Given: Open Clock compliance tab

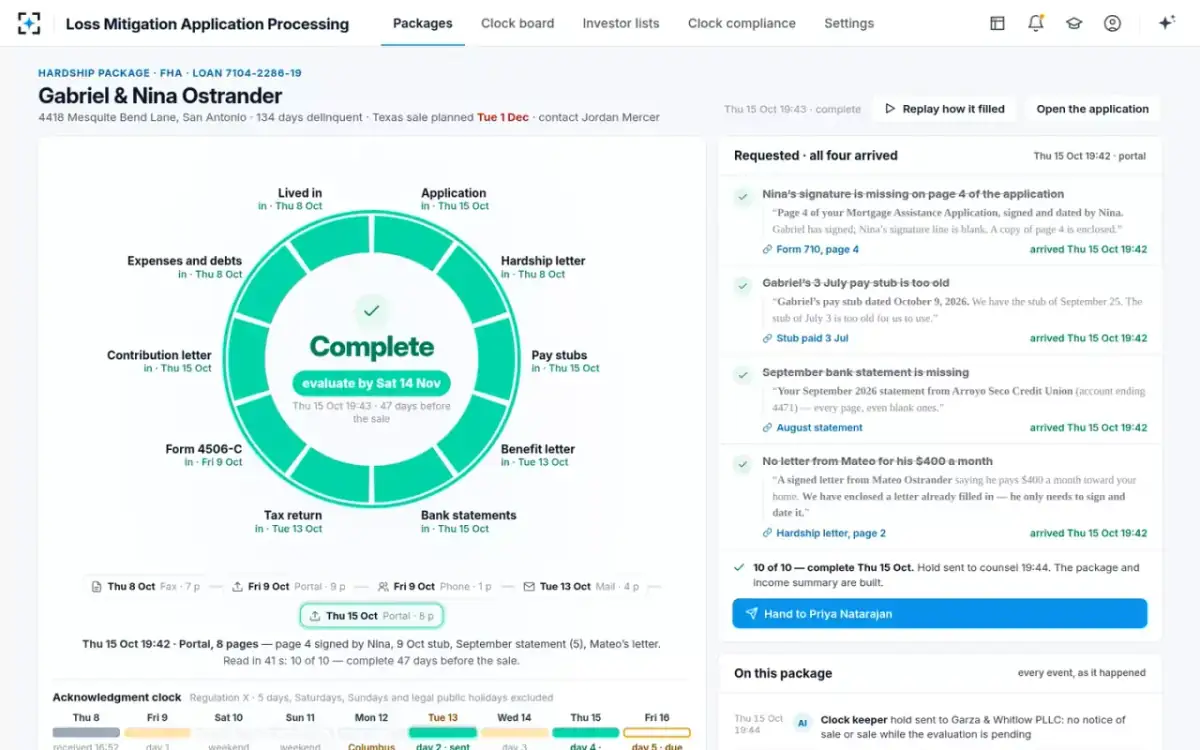Looking at the screenshot, I should [x=742, y=23].
